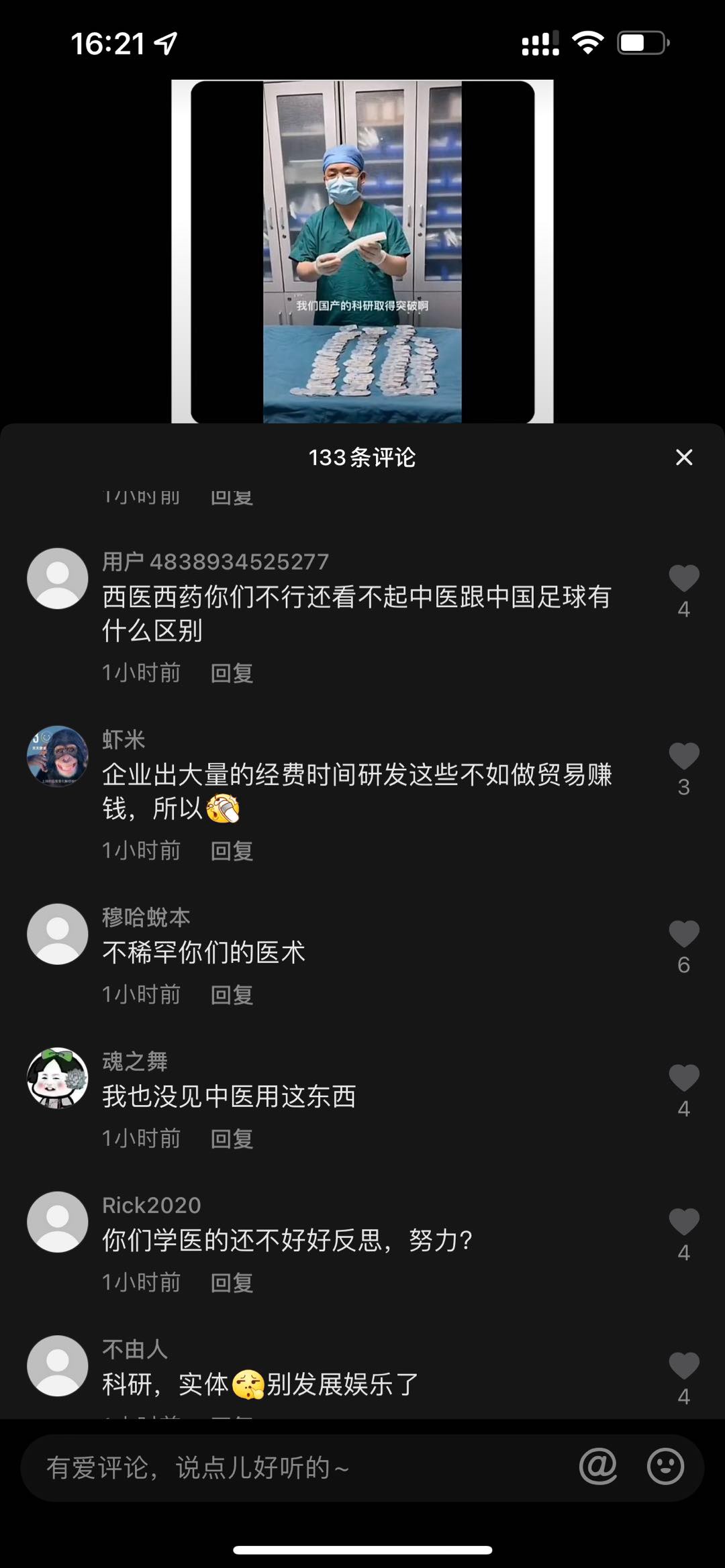Open username 魂之舞
The height and width of the screenshot is (1568, 725).
click(x=135, y=1061)
